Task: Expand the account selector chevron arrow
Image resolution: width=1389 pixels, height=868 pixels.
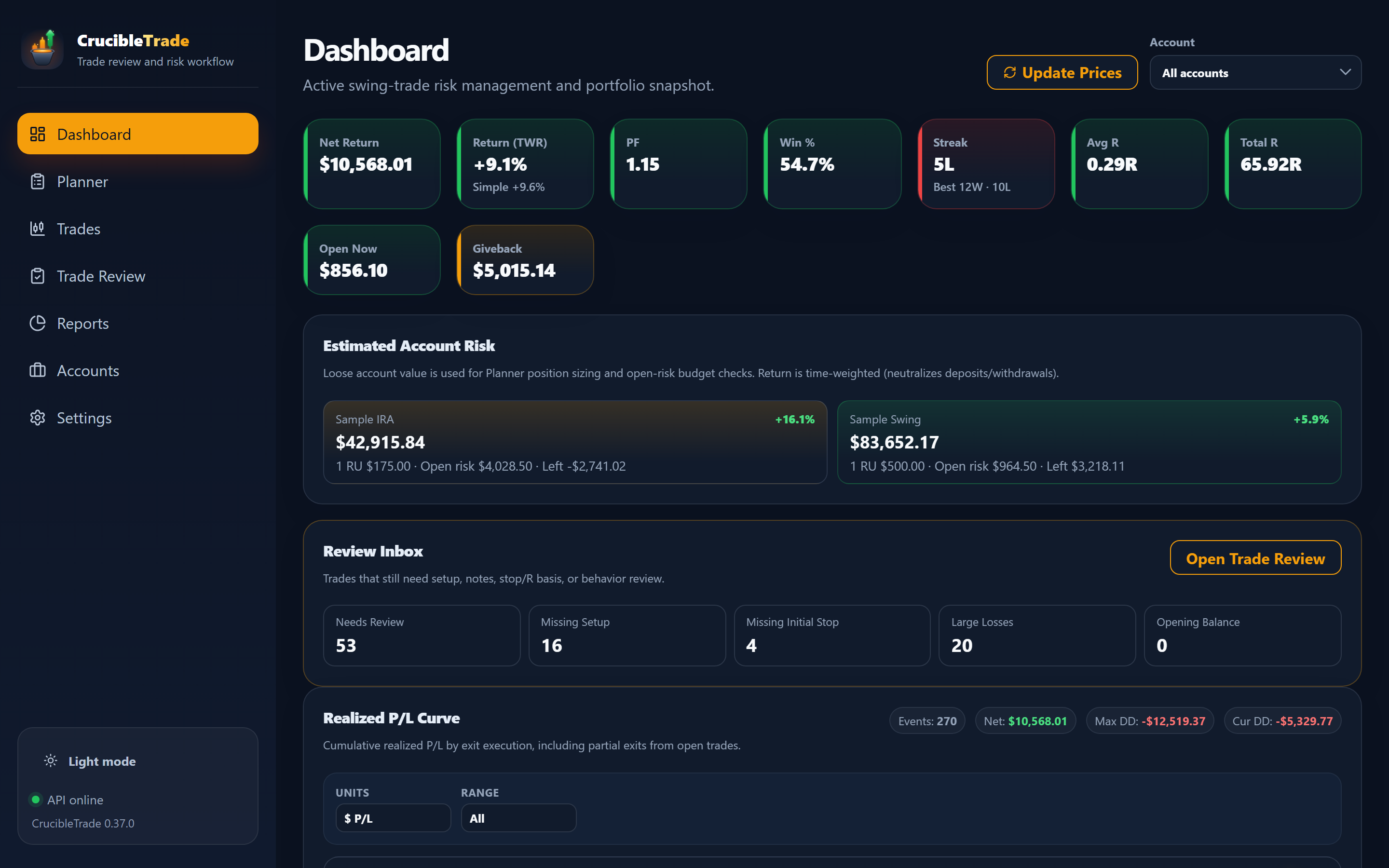Action: click(1346, 72)
